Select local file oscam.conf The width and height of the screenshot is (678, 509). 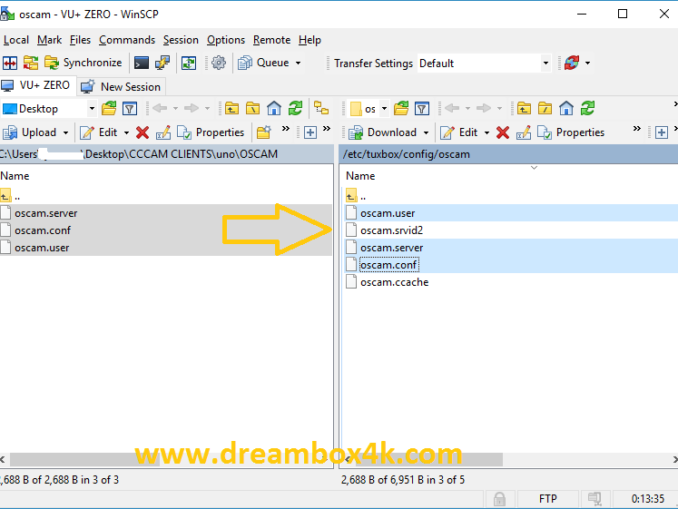[42, 230]
